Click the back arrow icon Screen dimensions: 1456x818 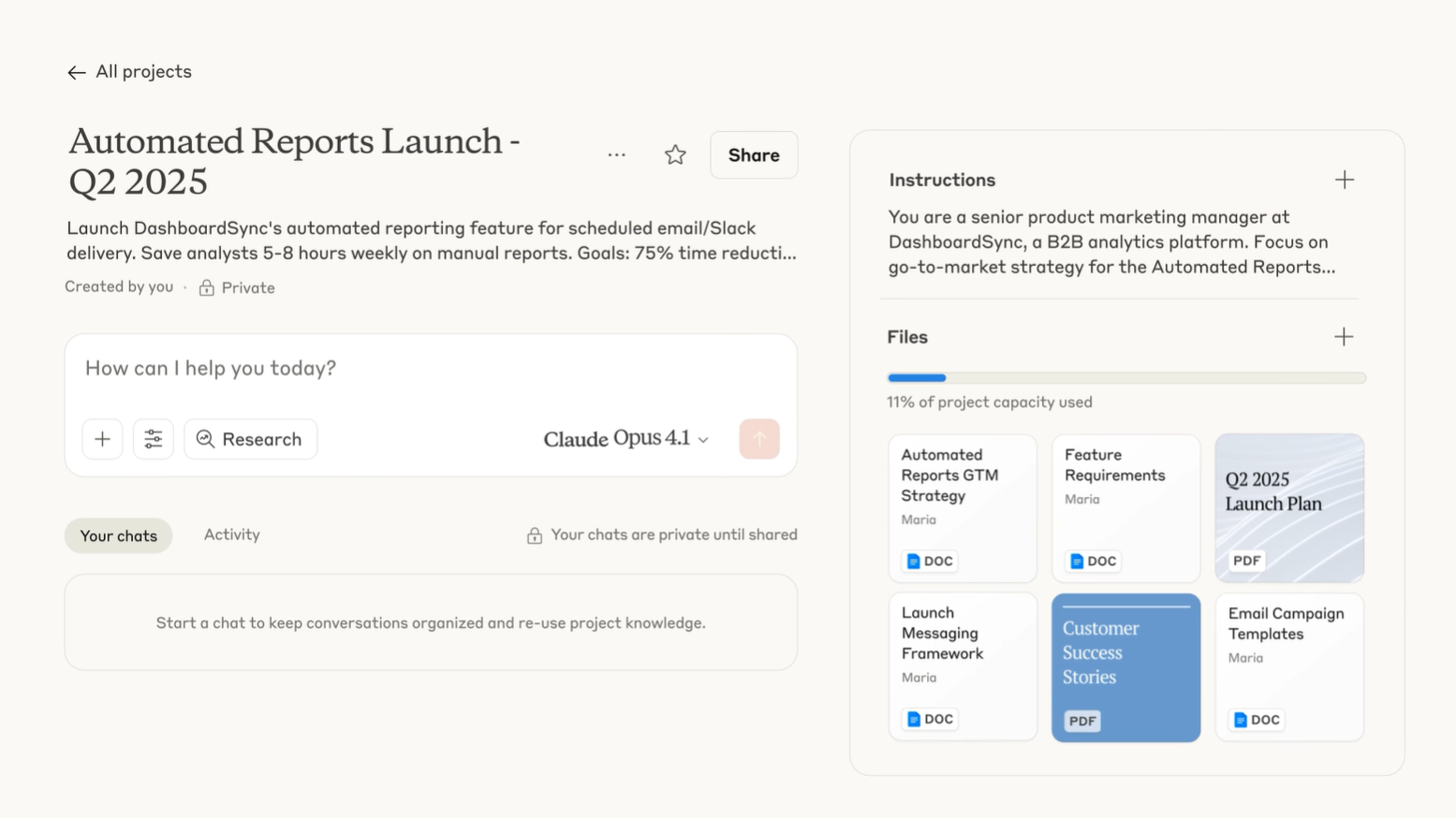tap(76, 71)
